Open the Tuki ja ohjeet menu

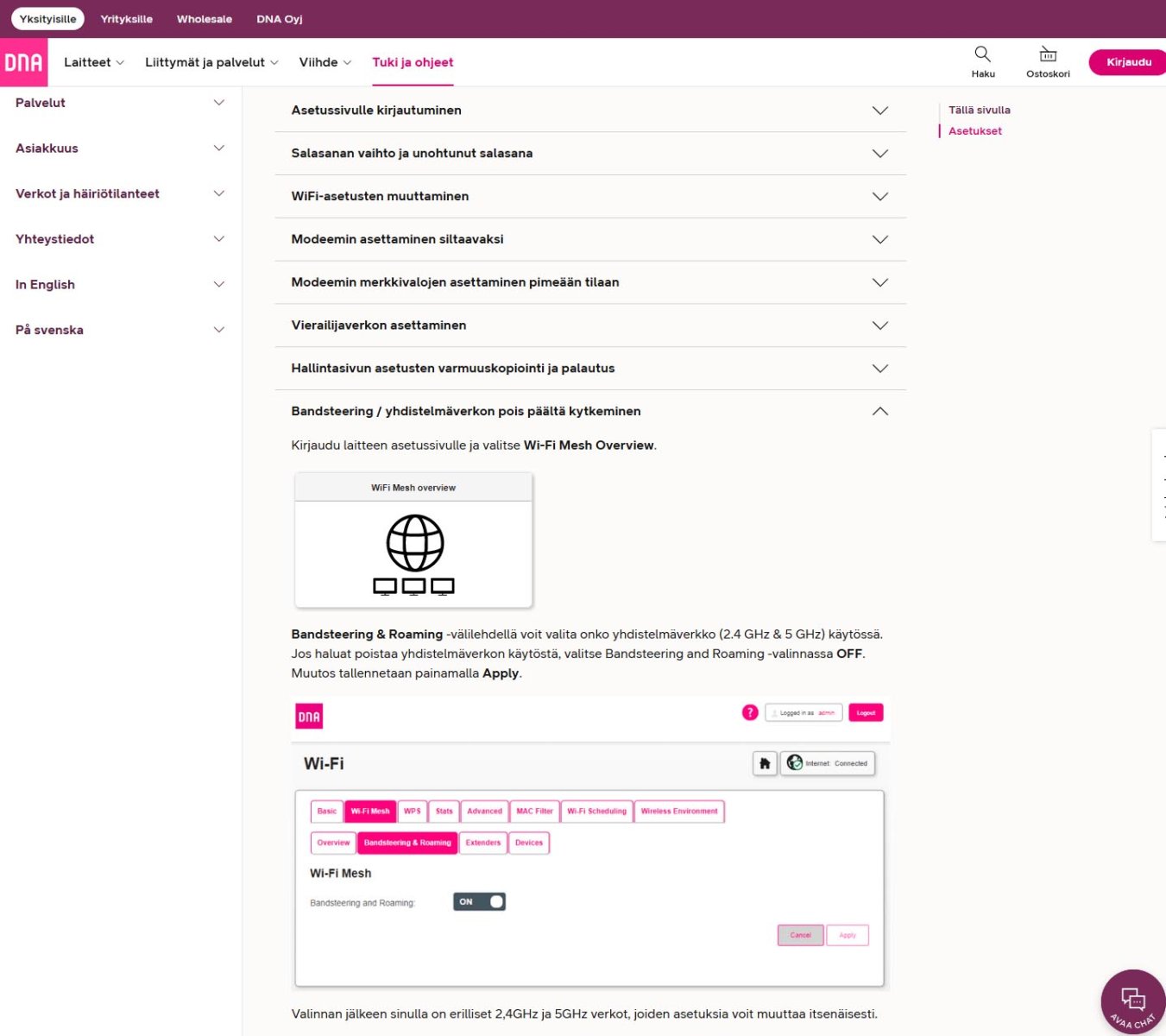413,62
